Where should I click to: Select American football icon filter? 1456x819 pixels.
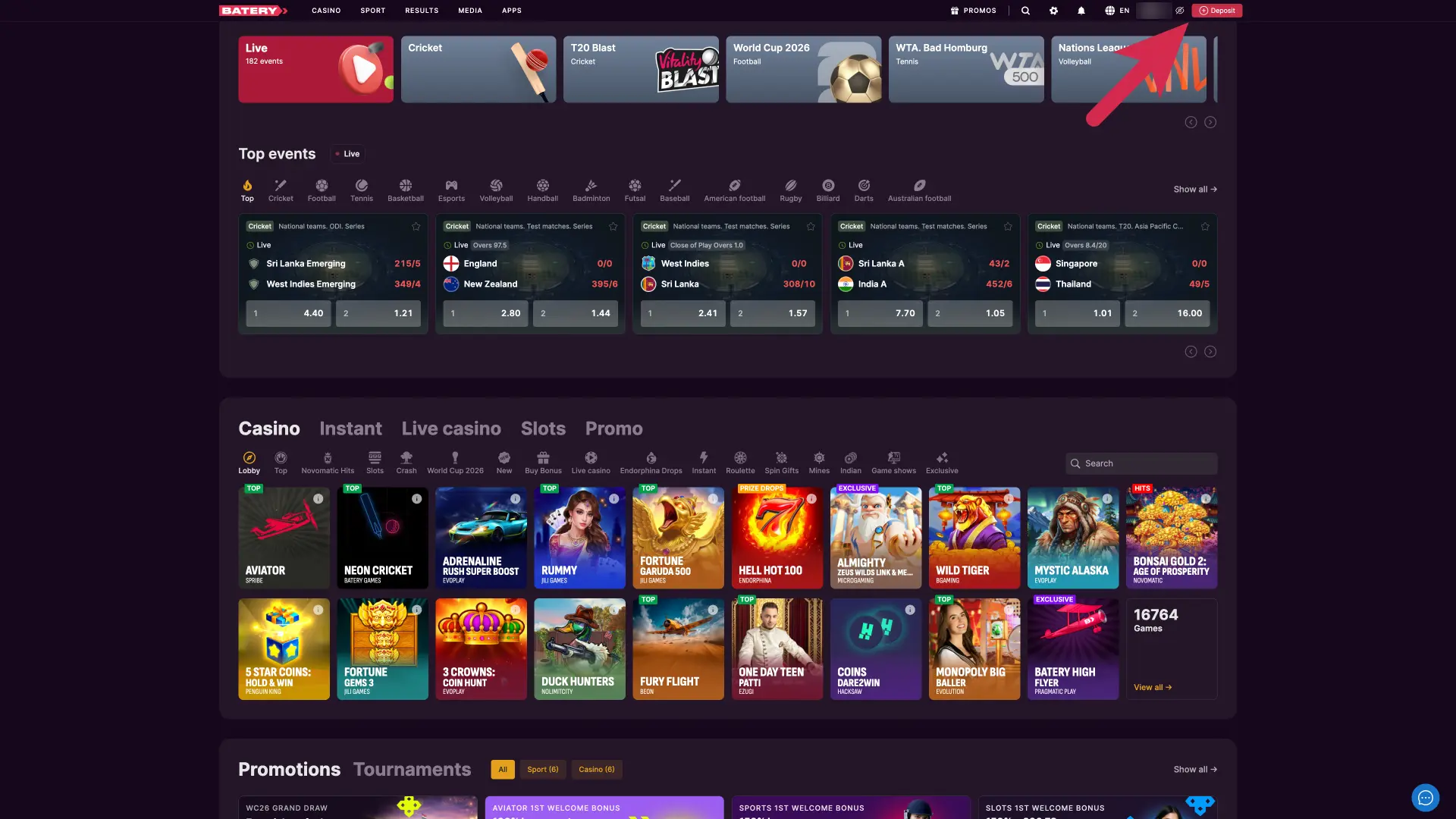click(735, 190)
